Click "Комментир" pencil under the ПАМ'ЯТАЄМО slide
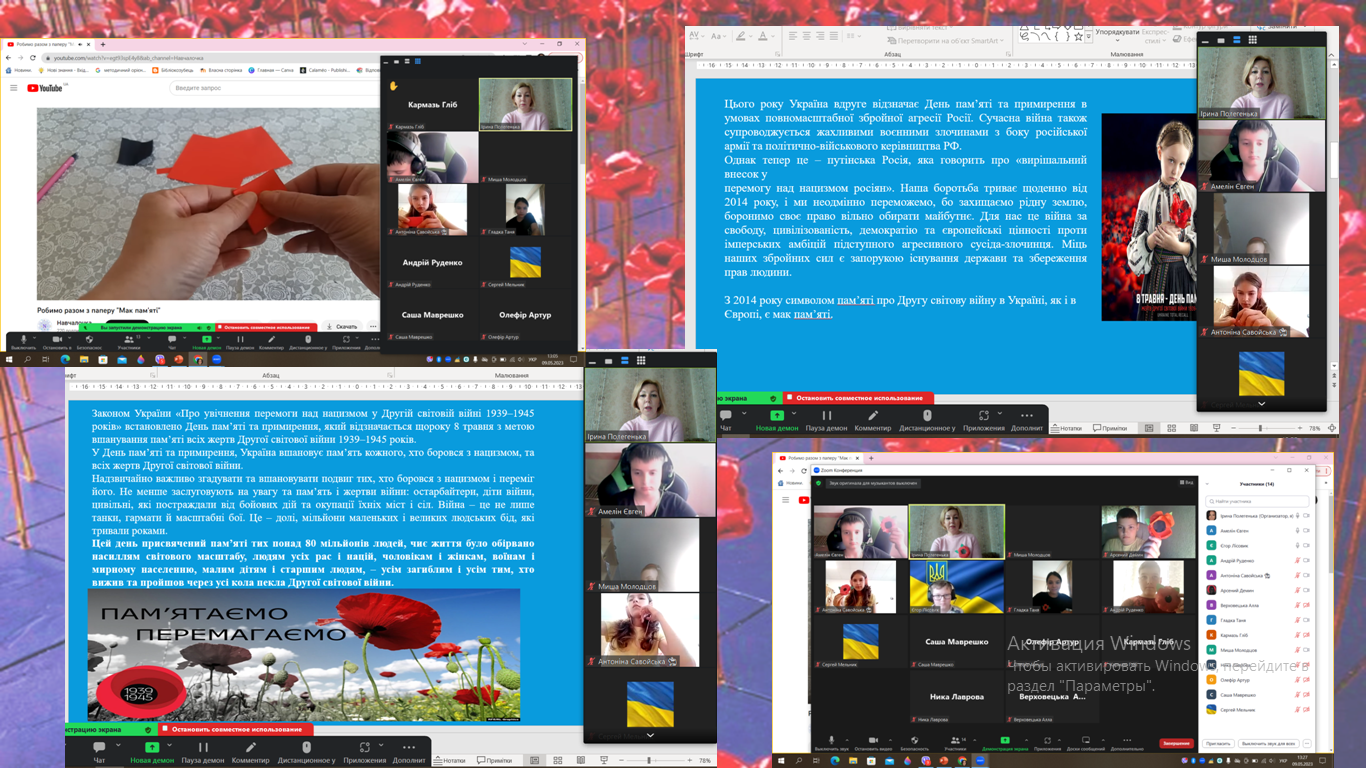The image size is (1366, 768). pyautogui.click(x=251, y=751)
